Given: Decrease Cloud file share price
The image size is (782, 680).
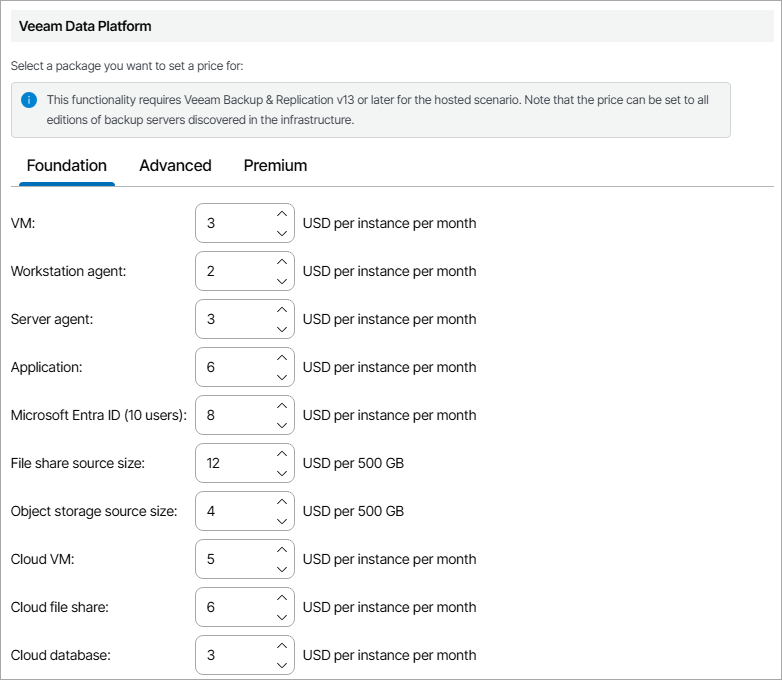Looking at the screenshot, I should pyautogui.click(x=281, y=618).
